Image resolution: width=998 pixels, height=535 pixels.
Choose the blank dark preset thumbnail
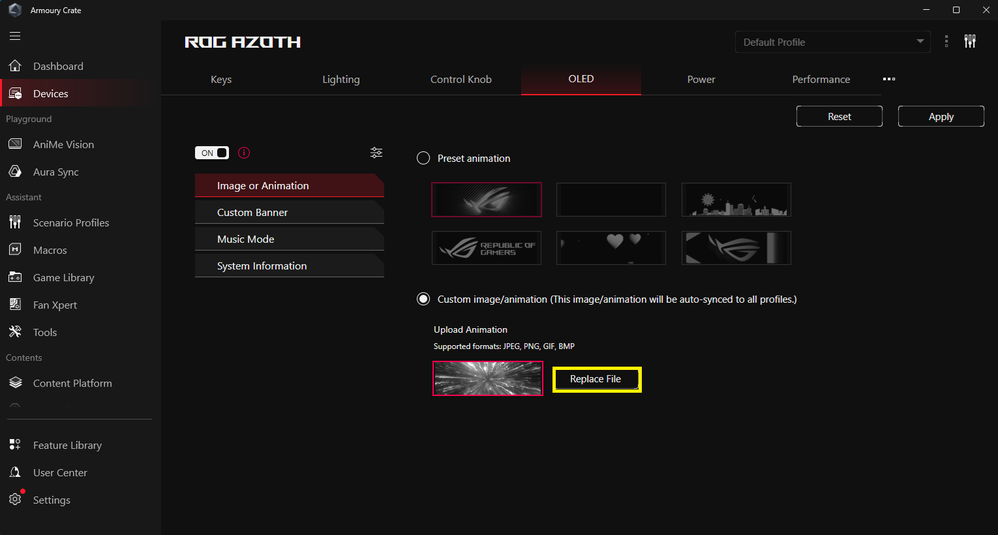click(611, 199)
